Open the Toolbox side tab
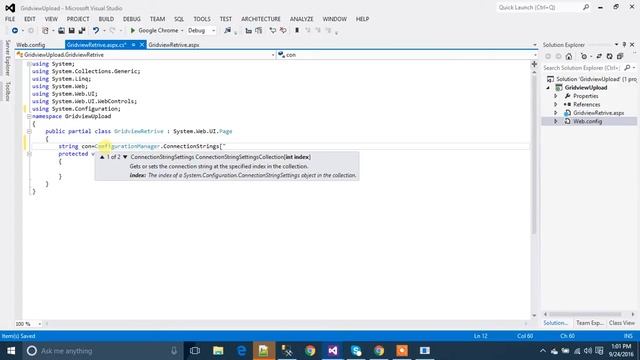This screenshot has width=640, height=360. pyautogui.click(x=7, y=91)
